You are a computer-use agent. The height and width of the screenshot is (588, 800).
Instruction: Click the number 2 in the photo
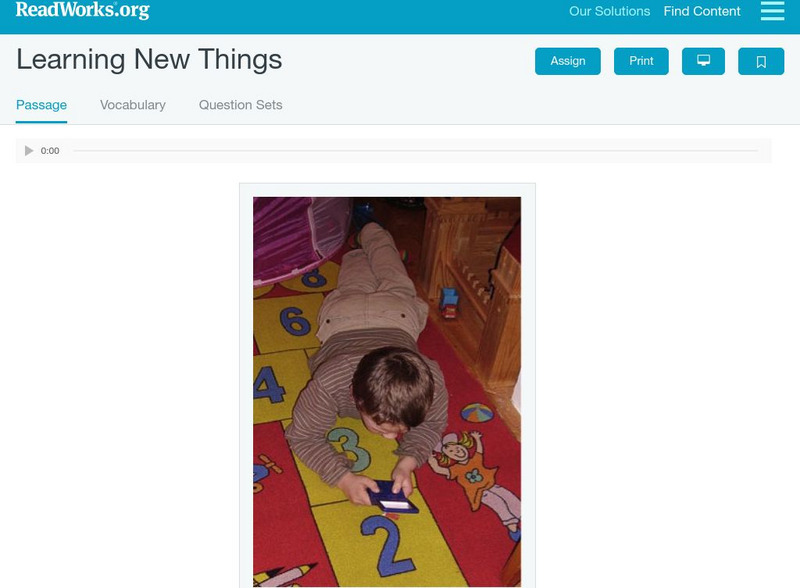pyautogui.click(x=387, y=545)
